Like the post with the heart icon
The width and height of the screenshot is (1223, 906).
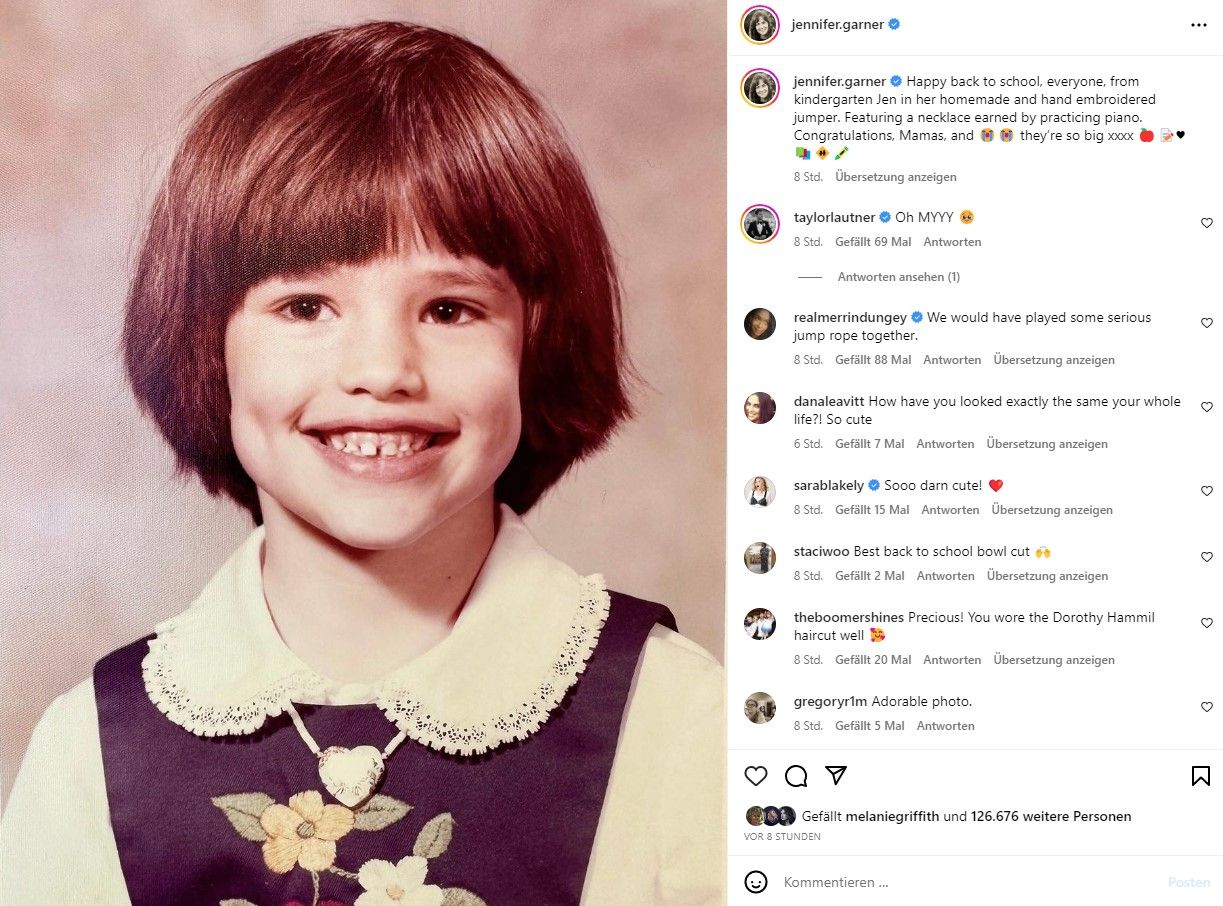[756, 776]
